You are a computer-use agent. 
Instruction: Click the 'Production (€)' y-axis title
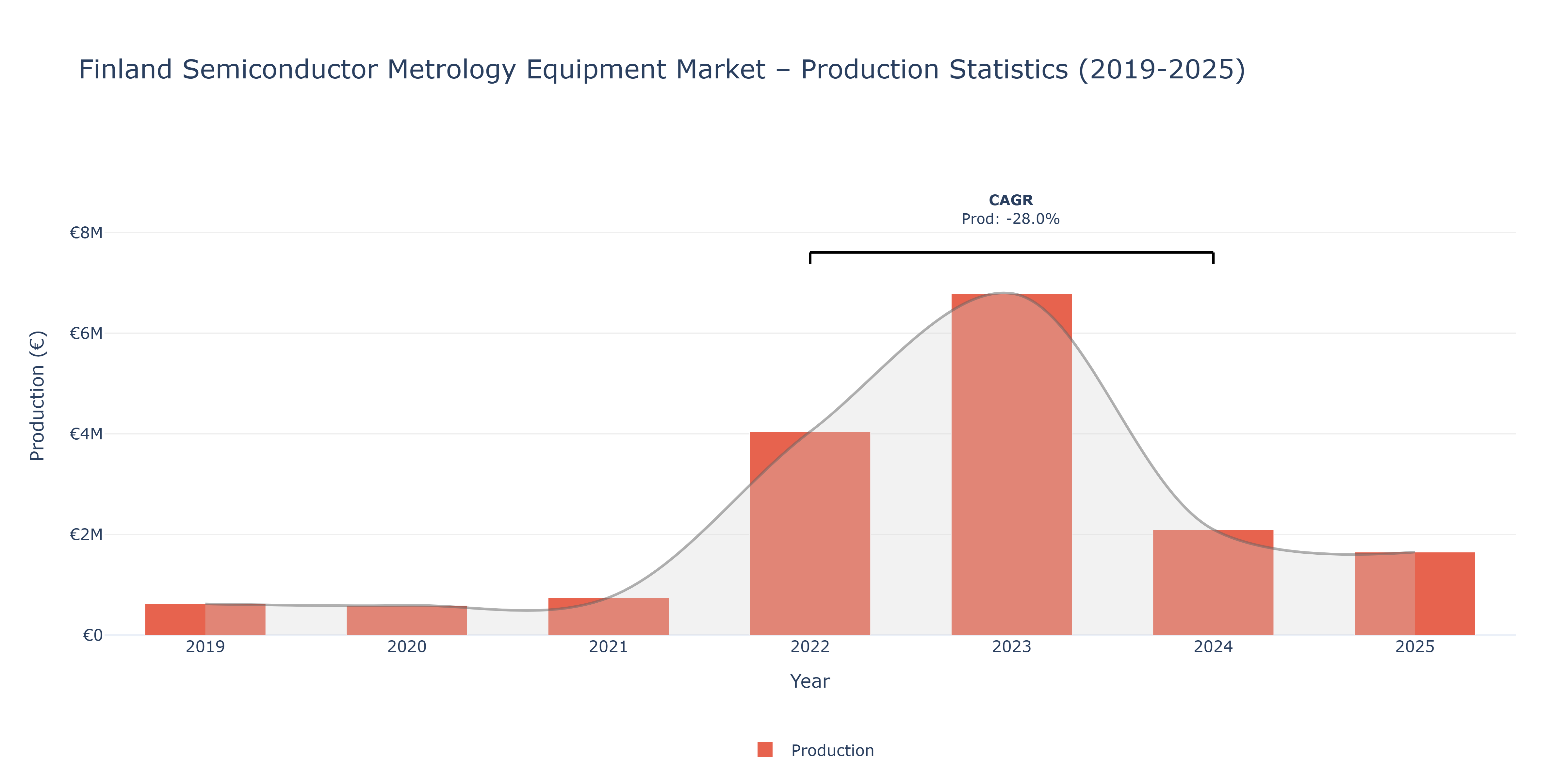click(37, 396)
